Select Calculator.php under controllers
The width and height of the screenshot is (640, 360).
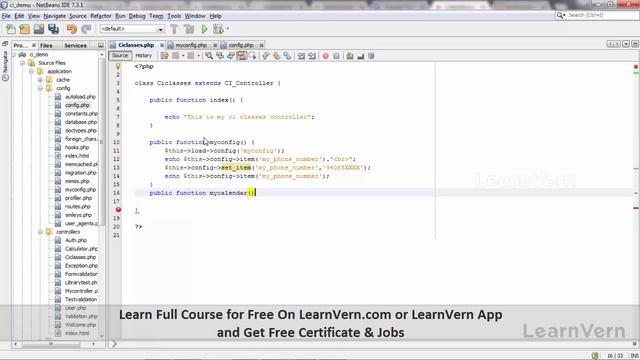click(x=81, y=249)
